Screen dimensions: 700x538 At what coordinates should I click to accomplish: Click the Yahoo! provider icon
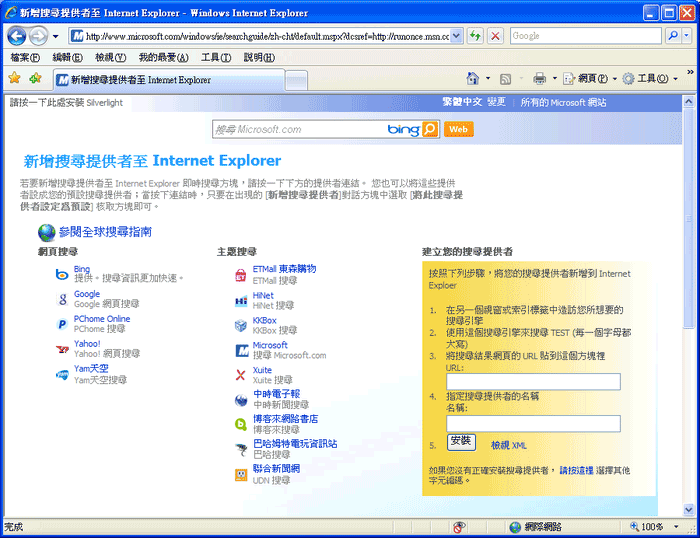(62, 349)
